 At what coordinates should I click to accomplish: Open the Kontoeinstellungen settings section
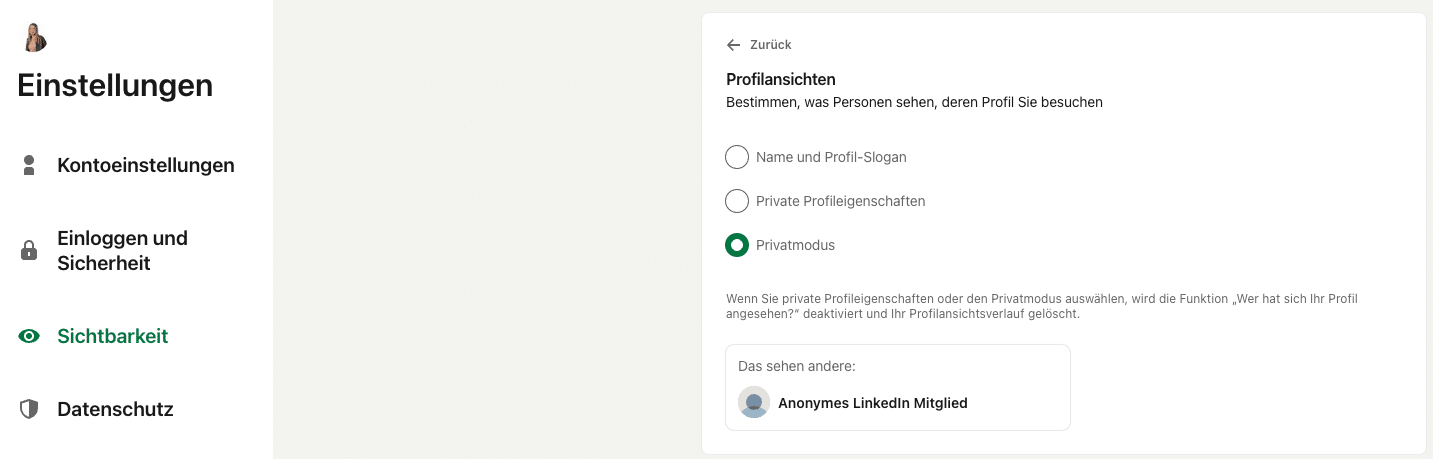click(x=146, y=165)
